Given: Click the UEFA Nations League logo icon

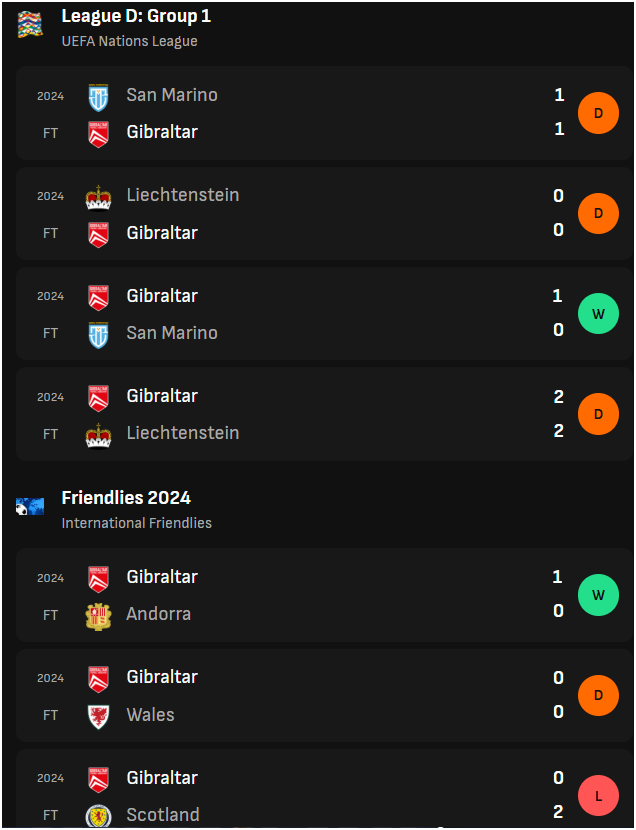Looking at the screenshot, I should click(30, 25).
